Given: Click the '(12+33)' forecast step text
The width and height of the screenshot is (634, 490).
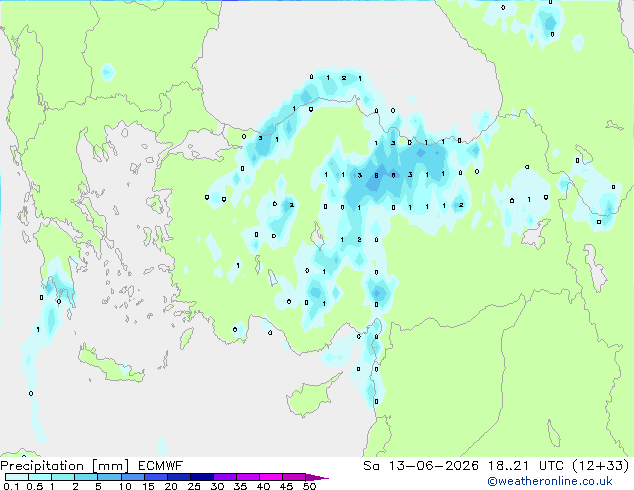Looking at the screenshot, I should tap(601, 465).
